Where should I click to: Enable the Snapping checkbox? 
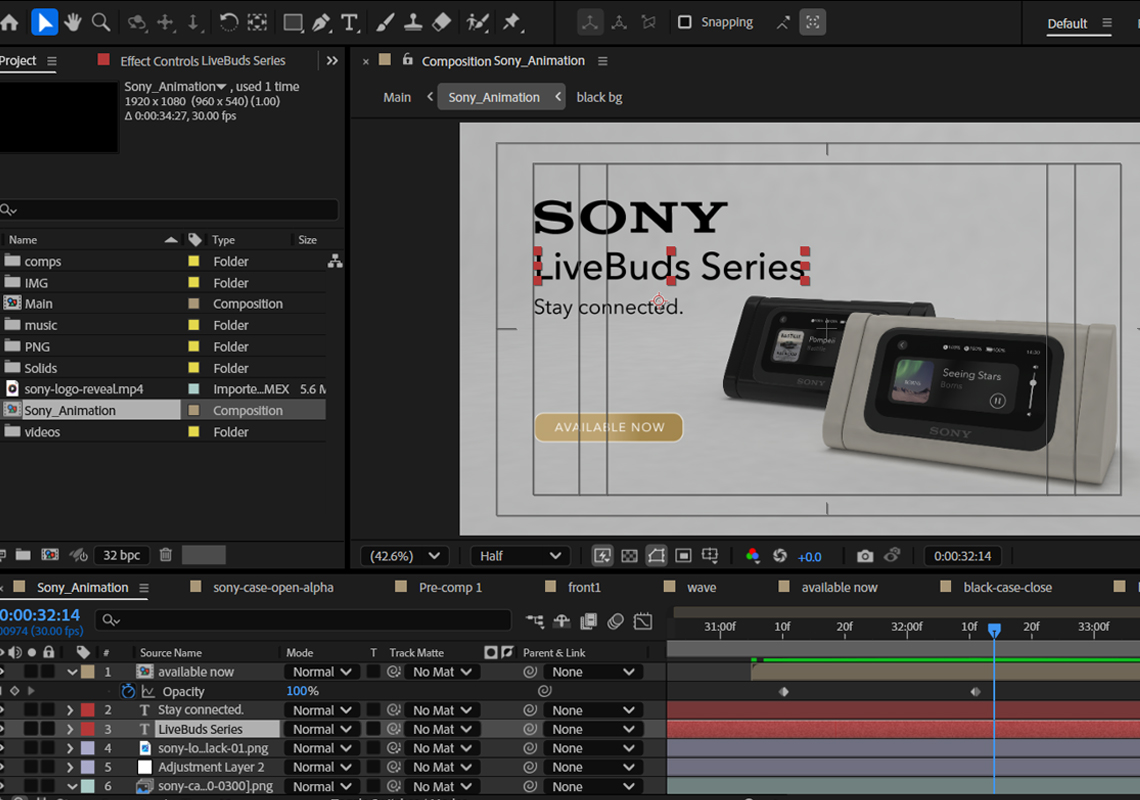[x=685, y=22]
